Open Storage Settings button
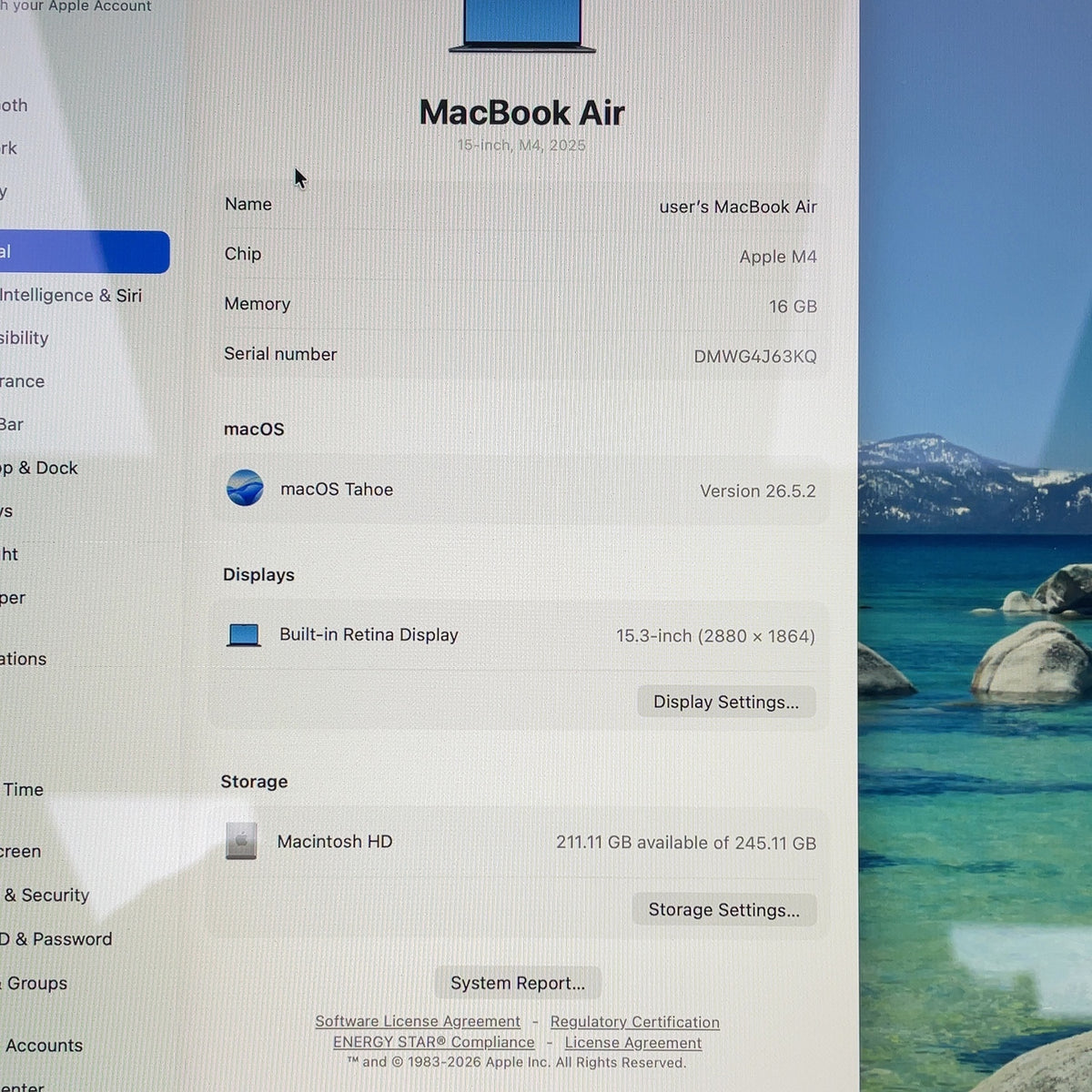Viewport: 1092px width, 1092px height. coord(724,909)
